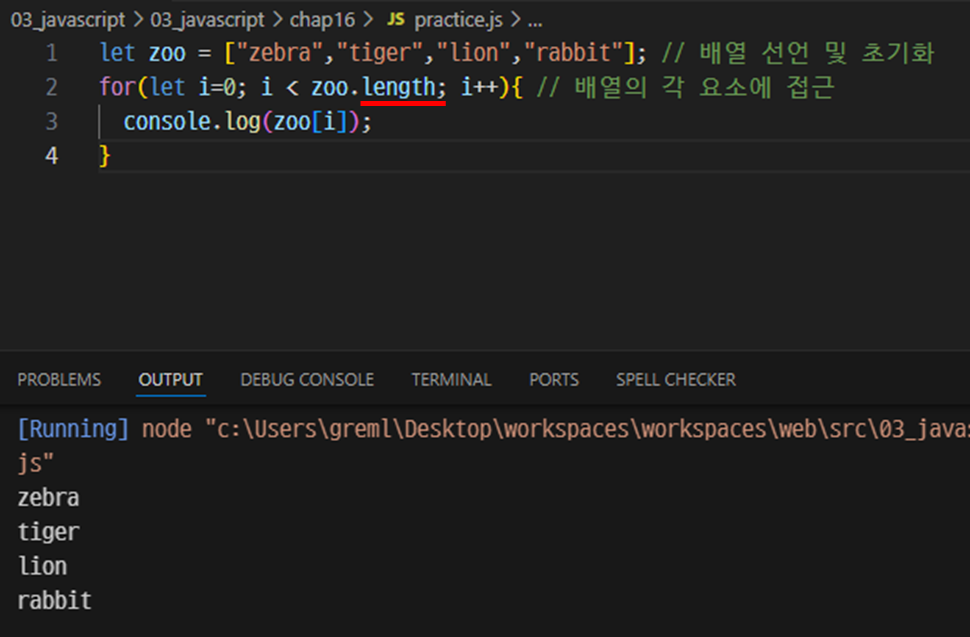The height and width of the screenshot is (637, 970).
Task: Click the zoo variable declaration on line 1
Action: click(x=167, y=53)
